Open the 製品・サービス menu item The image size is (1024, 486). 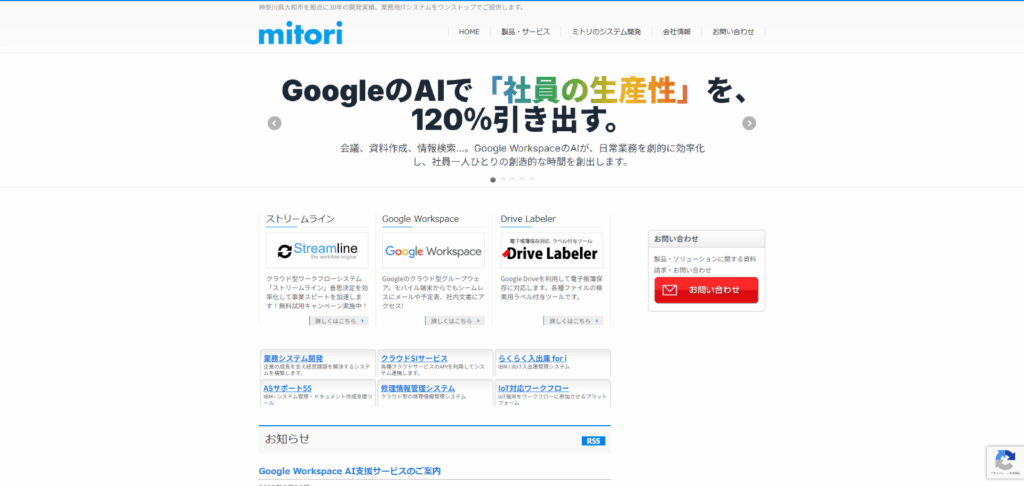point(525,32)
